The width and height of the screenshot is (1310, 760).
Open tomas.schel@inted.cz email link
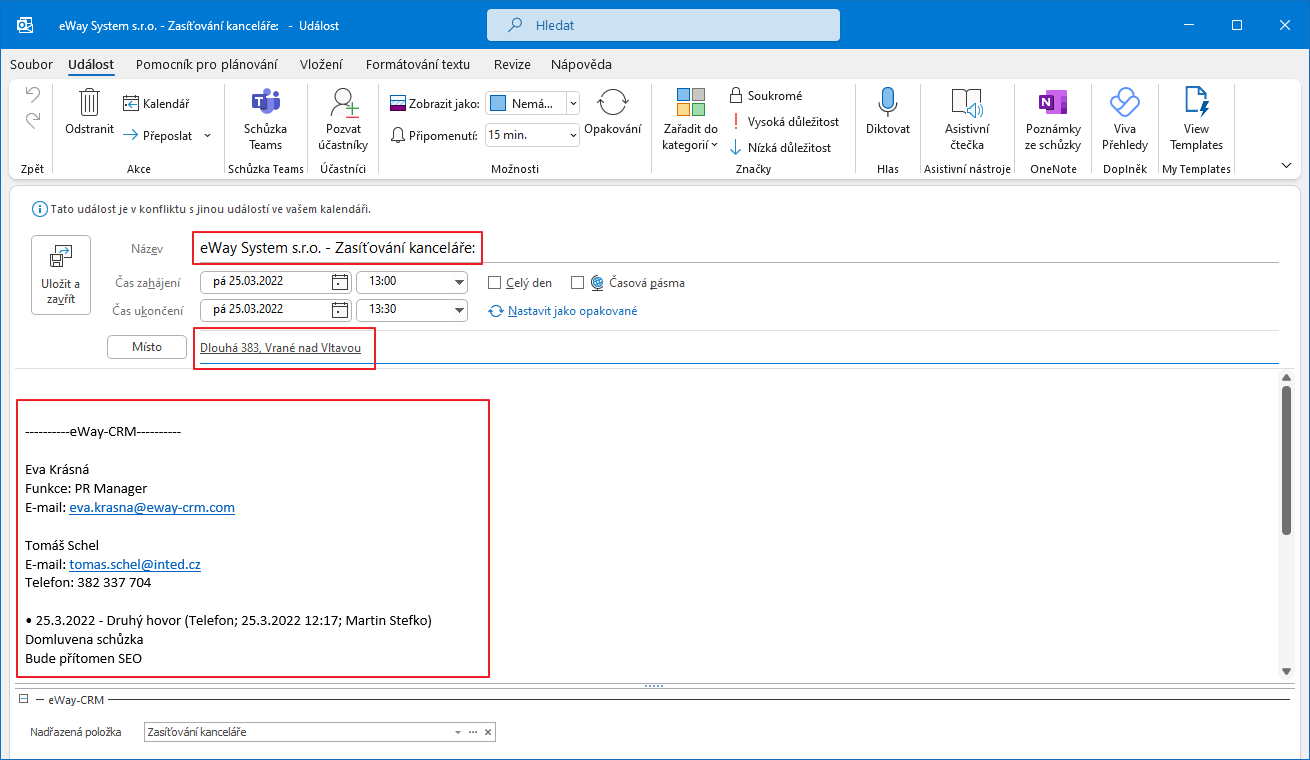click(x=135, y=564)
